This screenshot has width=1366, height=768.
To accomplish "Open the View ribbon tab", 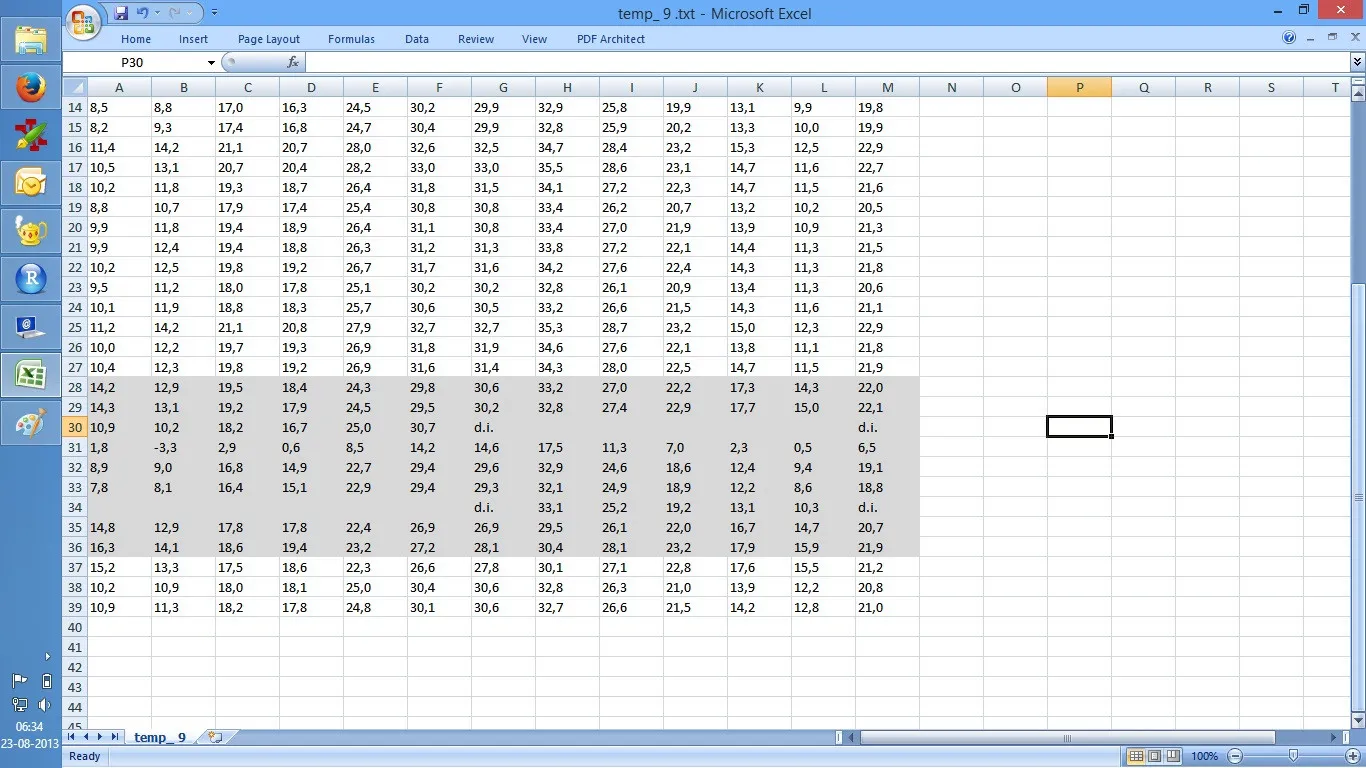I will (534, 39).
